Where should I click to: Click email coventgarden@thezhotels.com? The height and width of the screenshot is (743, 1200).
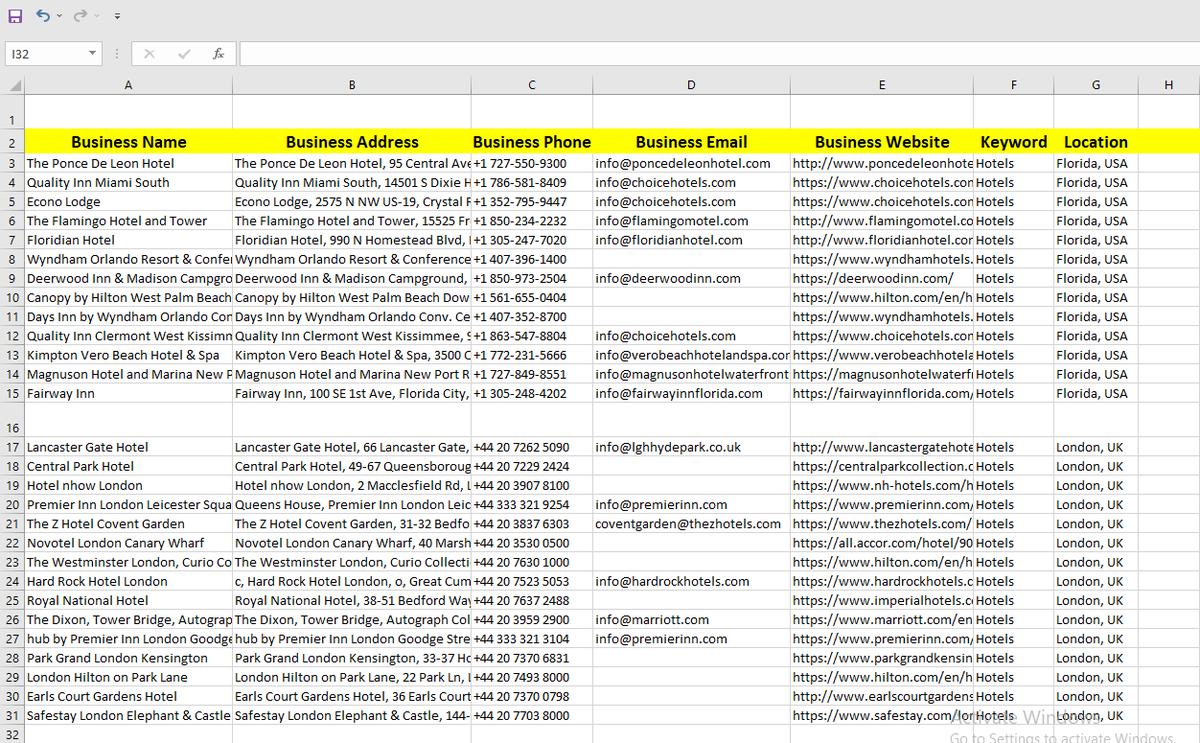[x=691, y=523]
